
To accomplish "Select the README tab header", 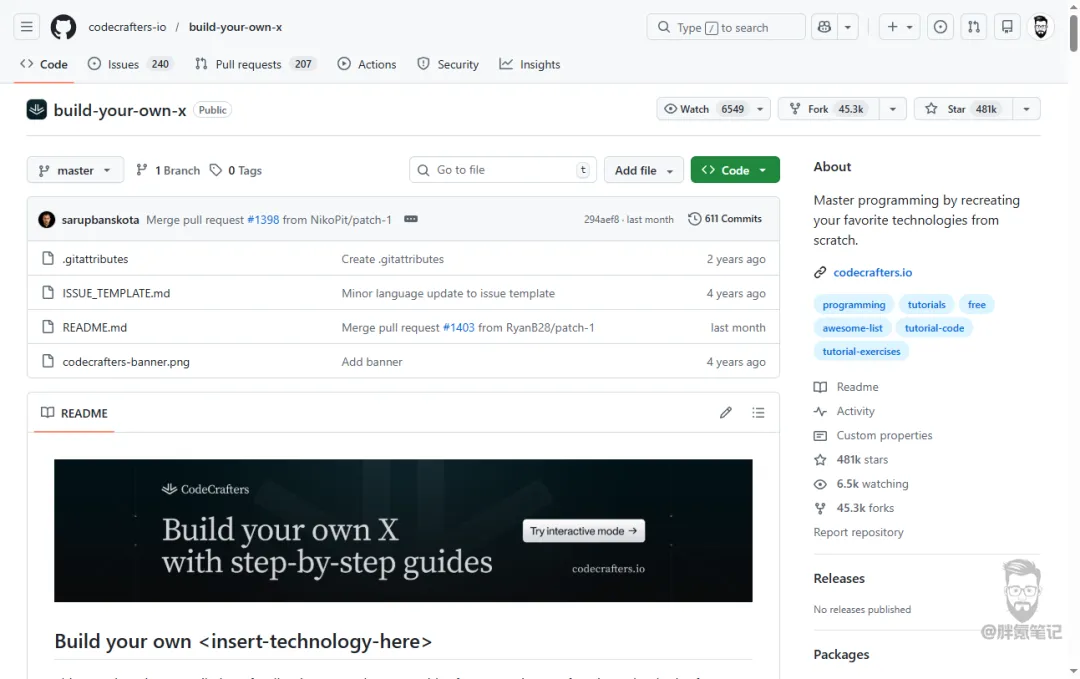I will (74, 413).
